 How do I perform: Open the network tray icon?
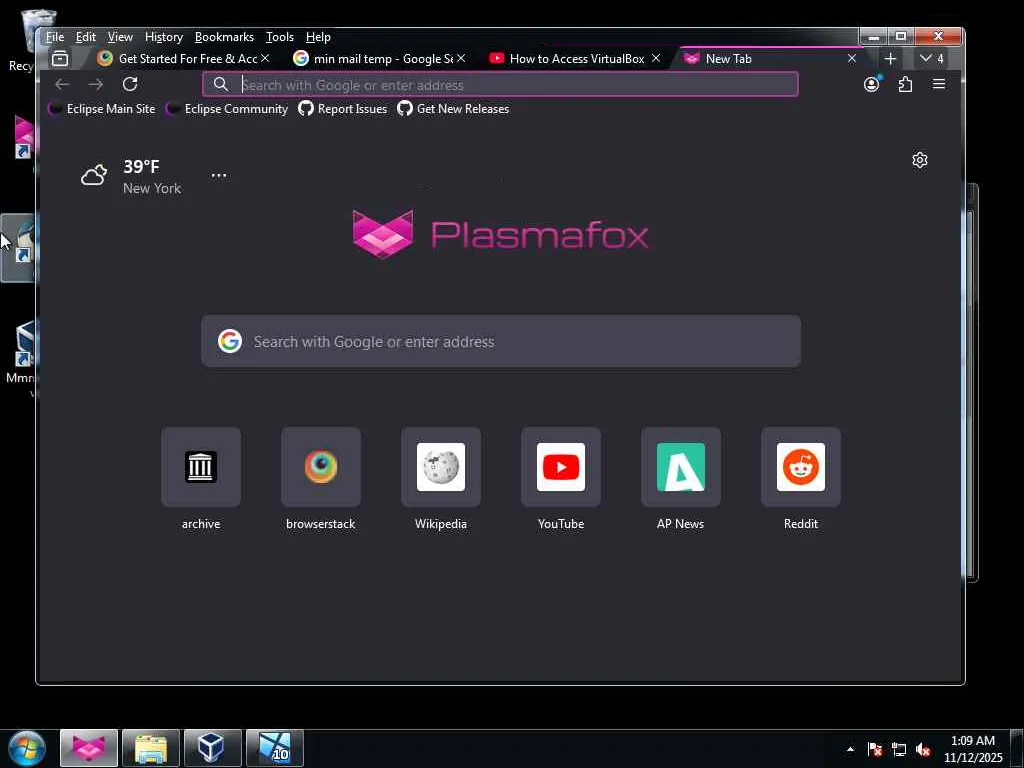899,749
